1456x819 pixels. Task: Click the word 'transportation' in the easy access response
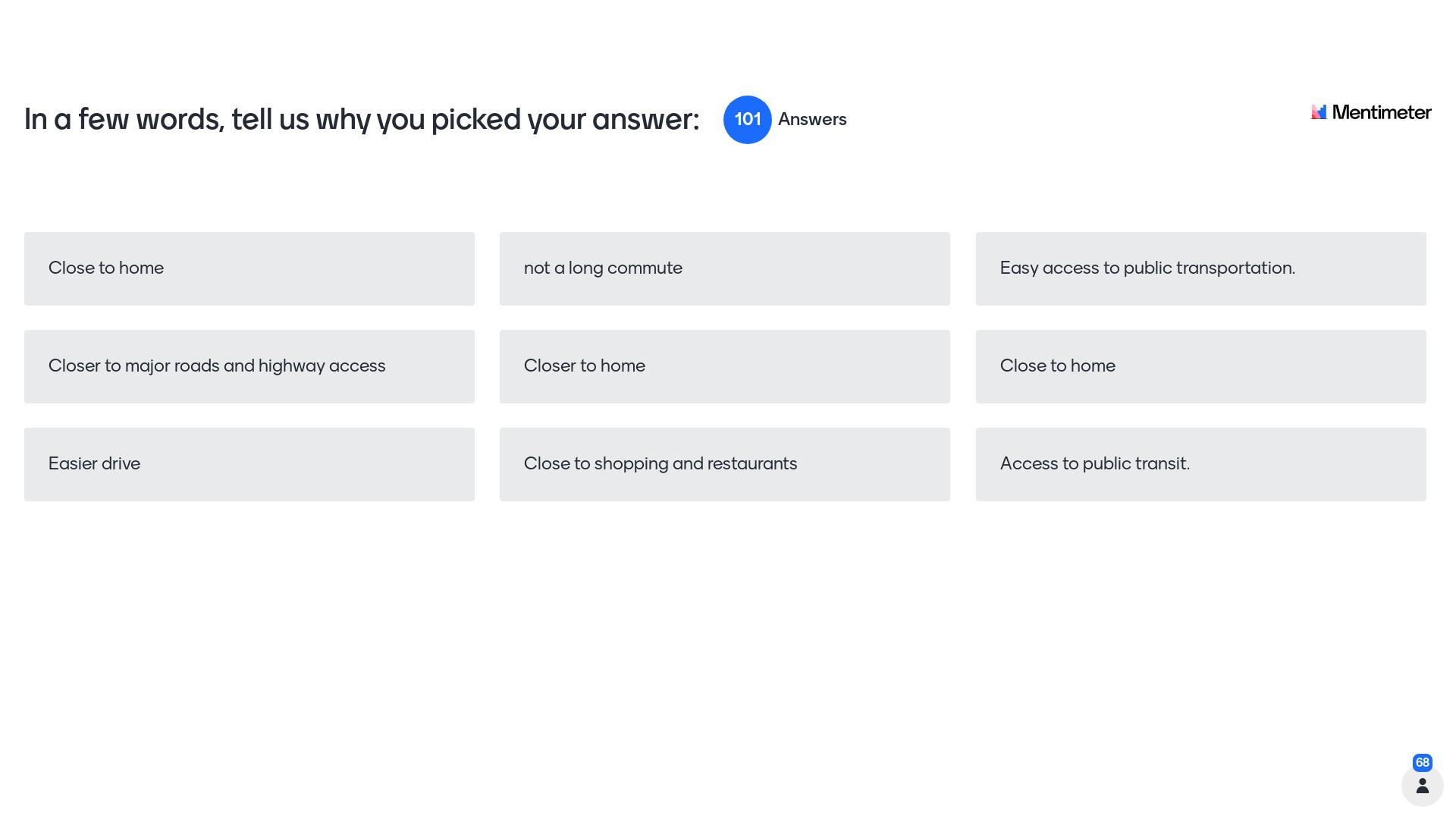click(1235, 268)
